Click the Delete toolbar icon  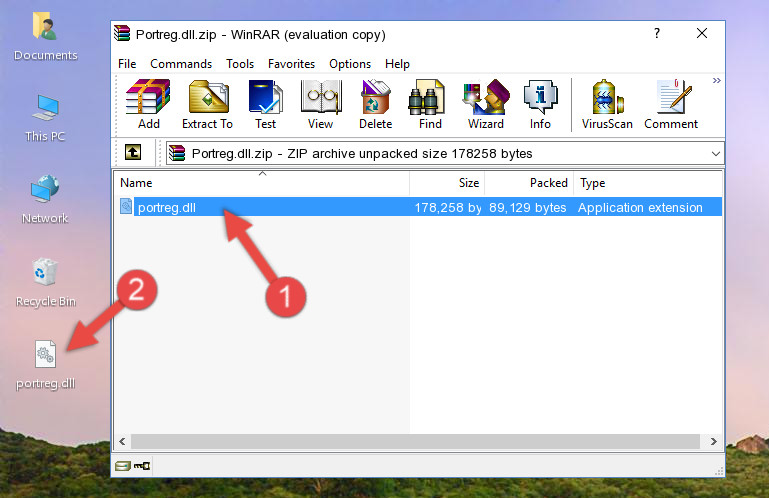click(376, 104)
